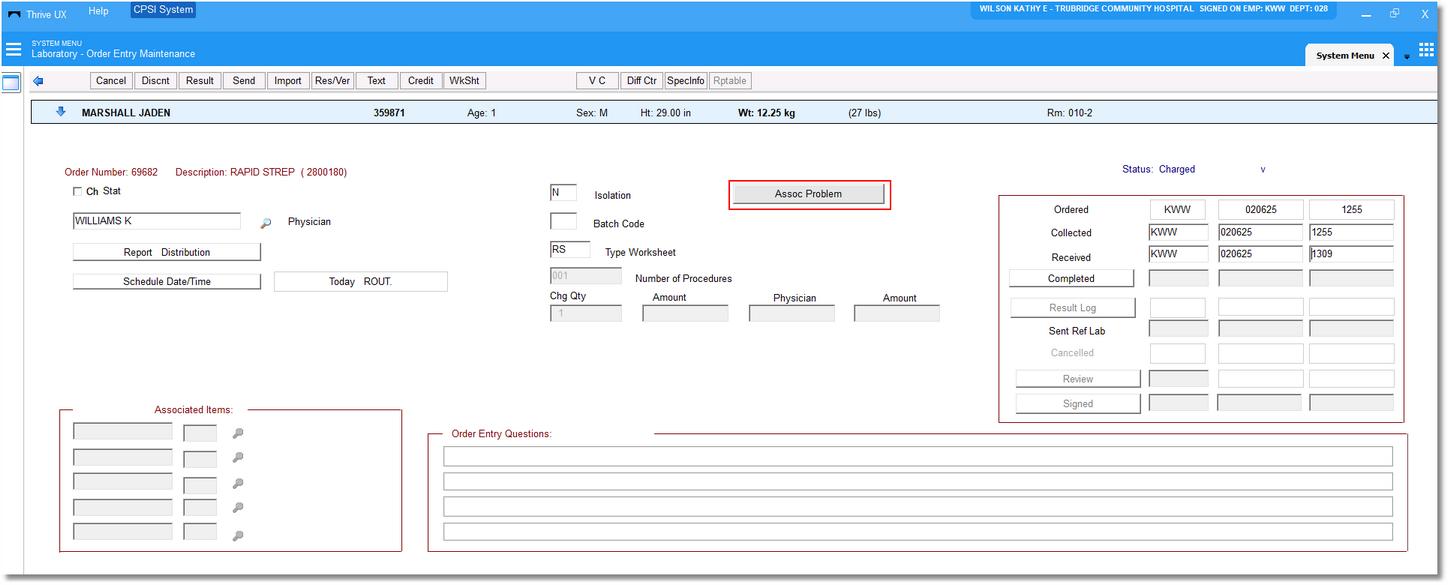Click the V C toolbar button
This screenshot has width=1448, height=585.
pyautogui.click(x=597, y=81)
